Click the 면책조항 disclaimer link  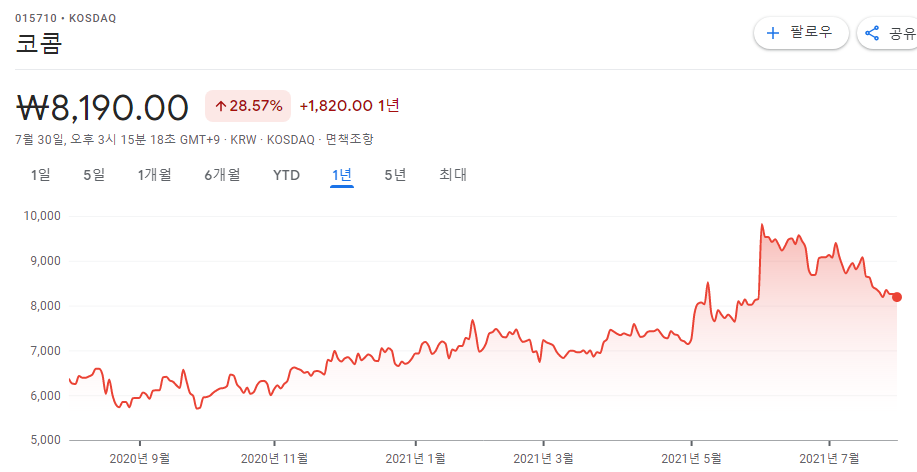pos(349,140)
